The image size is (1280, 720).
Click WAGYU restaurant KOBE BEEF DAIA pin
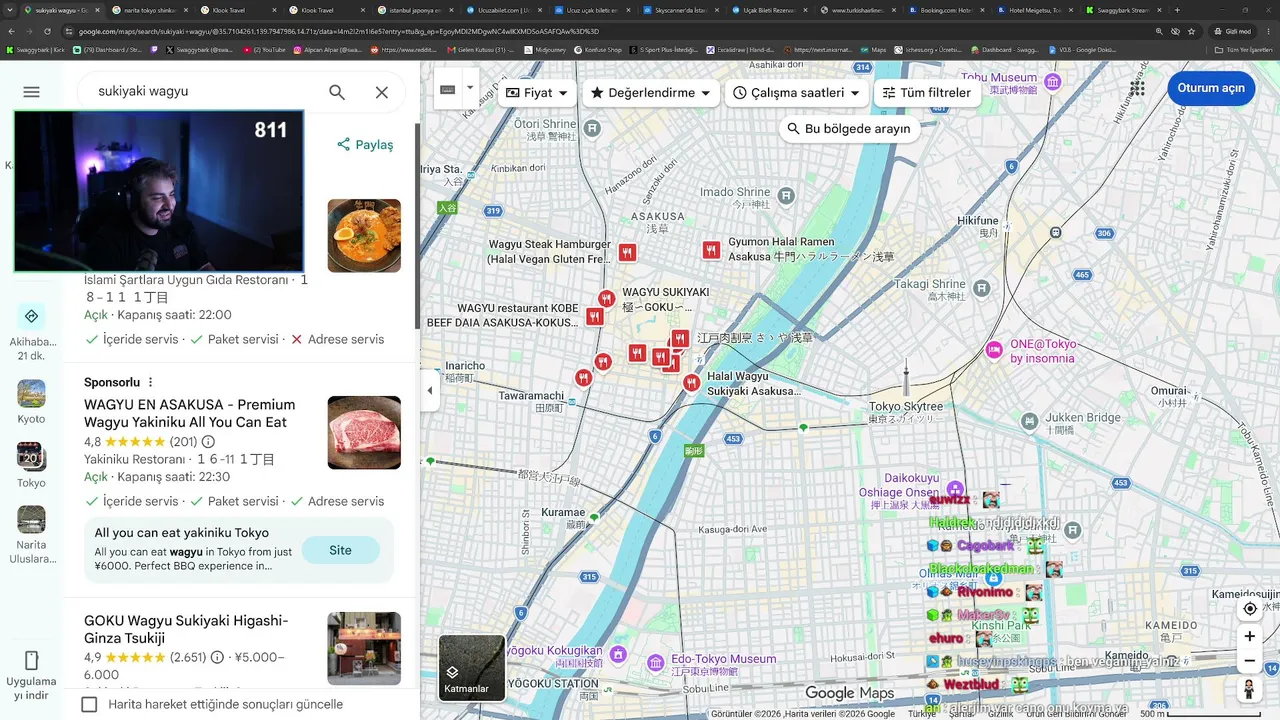594,317
